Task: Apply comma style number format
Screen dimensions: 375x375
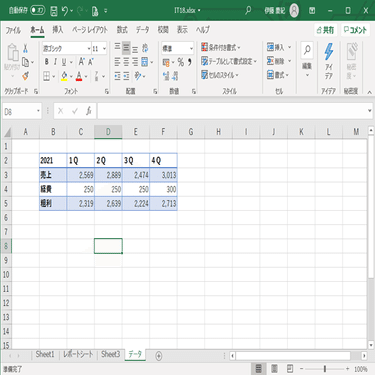Action: pyautogui.click(x=189, y=62)
